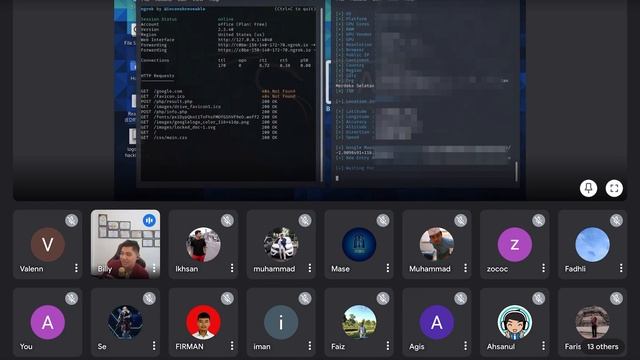
Task: Open more options for Billy
Action: pyautogui.click(x=154, y=268)
